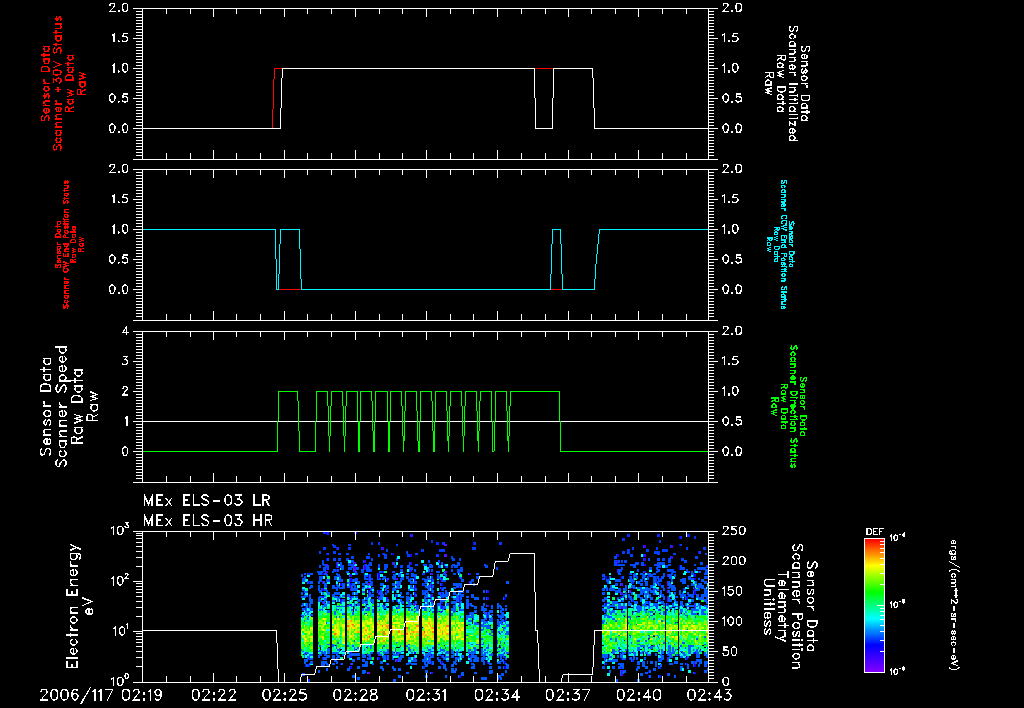The width and height of the screenshot is (1024, 708).
Task: Click the 10^1 tick on the Electron Energy axis
Action: 120,631
